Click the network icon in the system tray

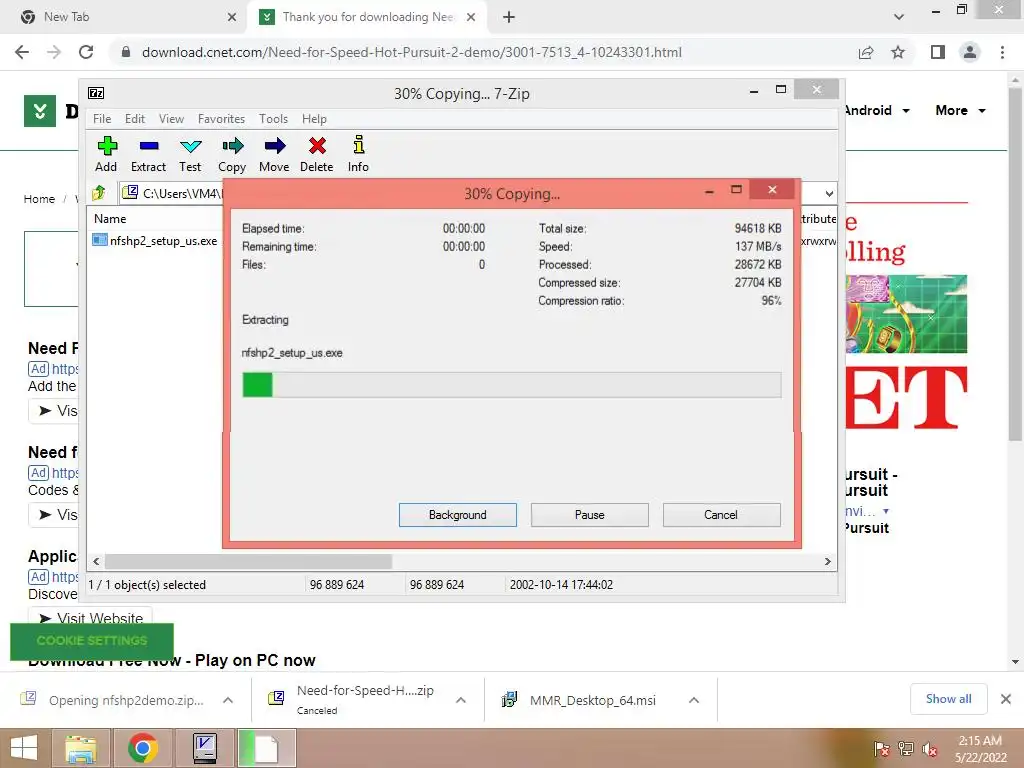point(906,749)
